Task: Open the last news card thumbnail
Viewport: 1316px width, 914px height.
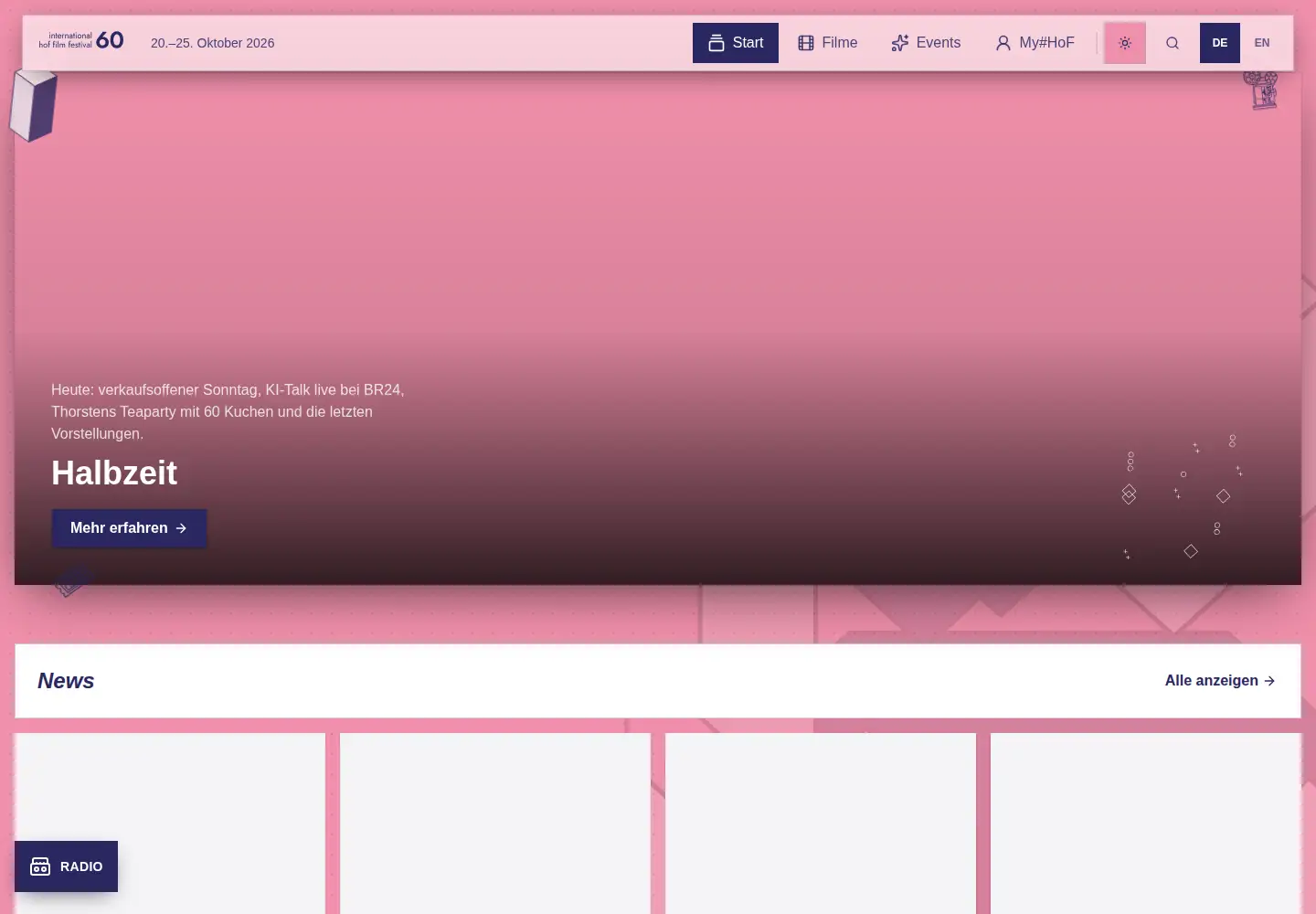Action: coord(1146,824)
